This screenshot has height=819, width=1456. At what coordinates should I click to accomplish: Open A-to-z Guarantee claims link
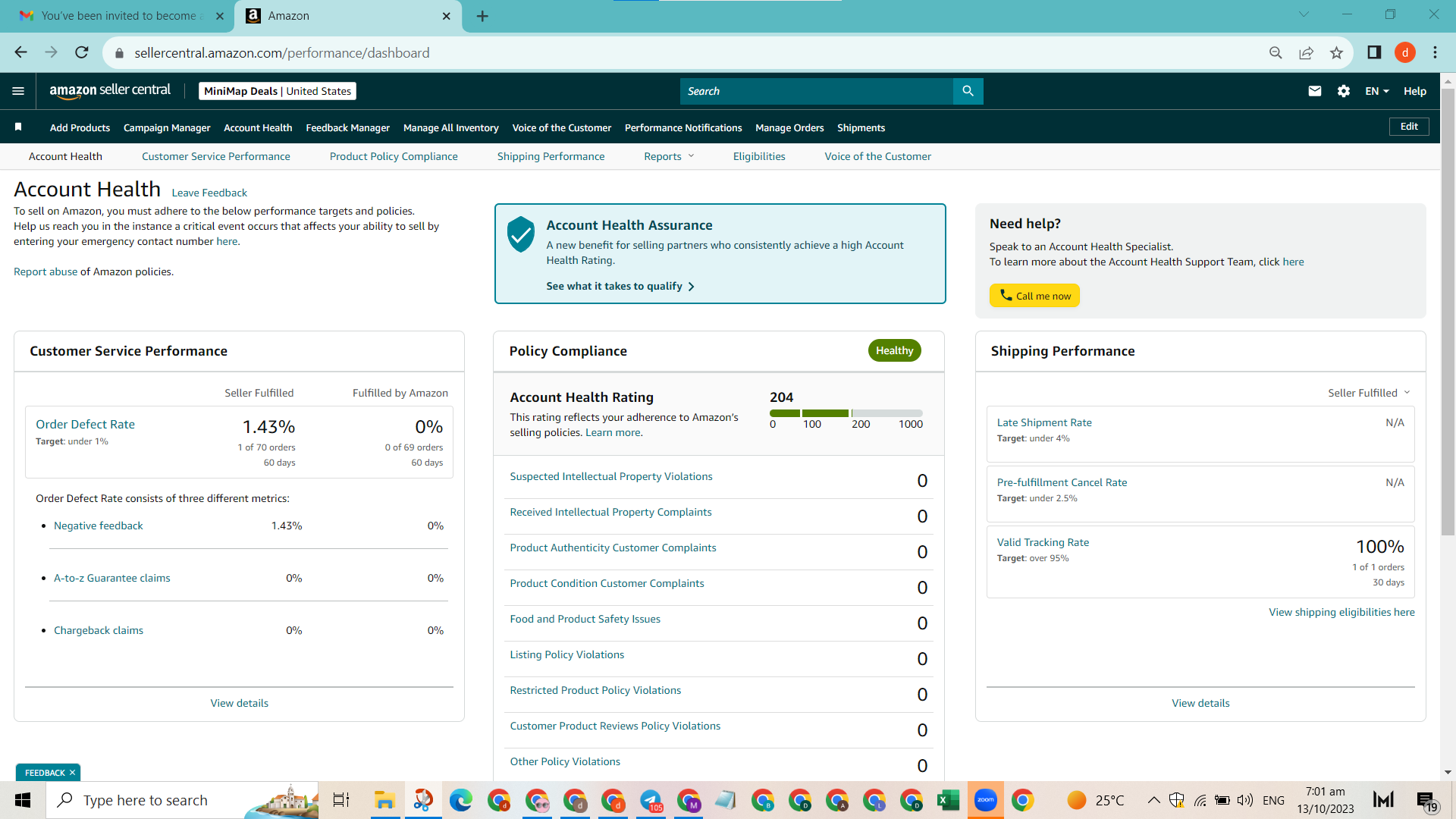[x=112, y=578]
